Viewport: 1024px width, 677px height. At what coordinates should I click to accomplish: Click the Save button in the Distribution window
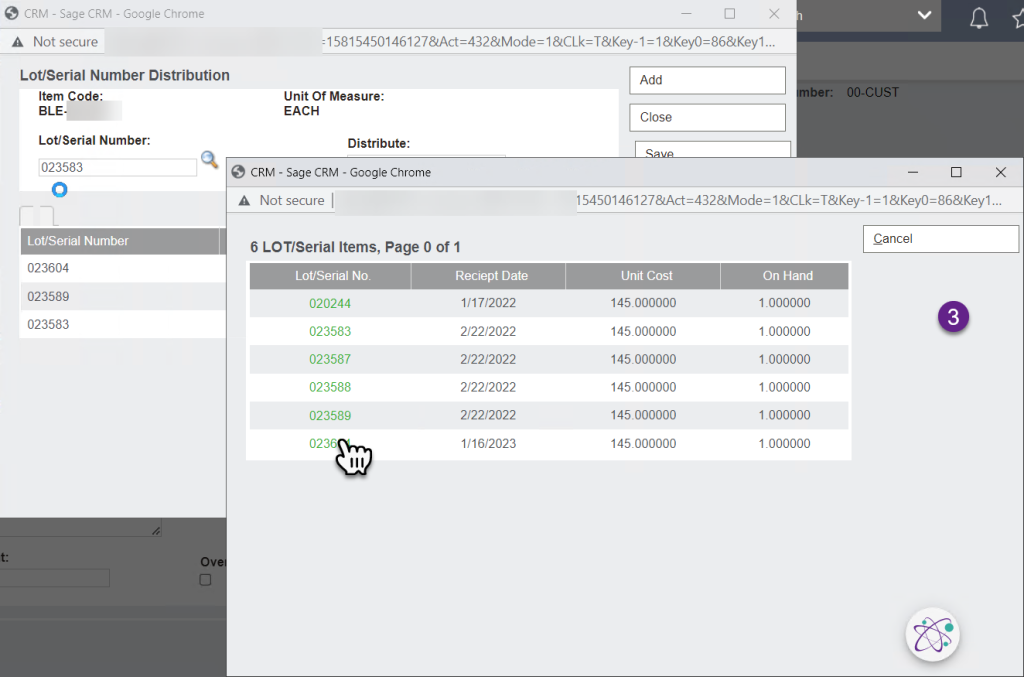[x=712, y=150]
